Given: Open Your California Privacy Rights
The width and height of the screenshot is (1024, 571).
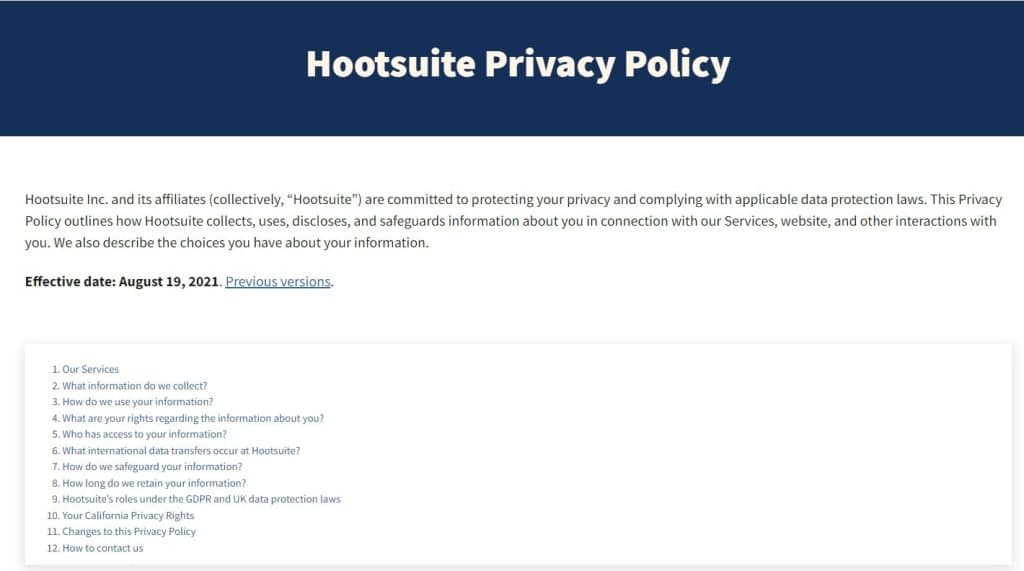Looking at the screenshot, I should point(128,515).
